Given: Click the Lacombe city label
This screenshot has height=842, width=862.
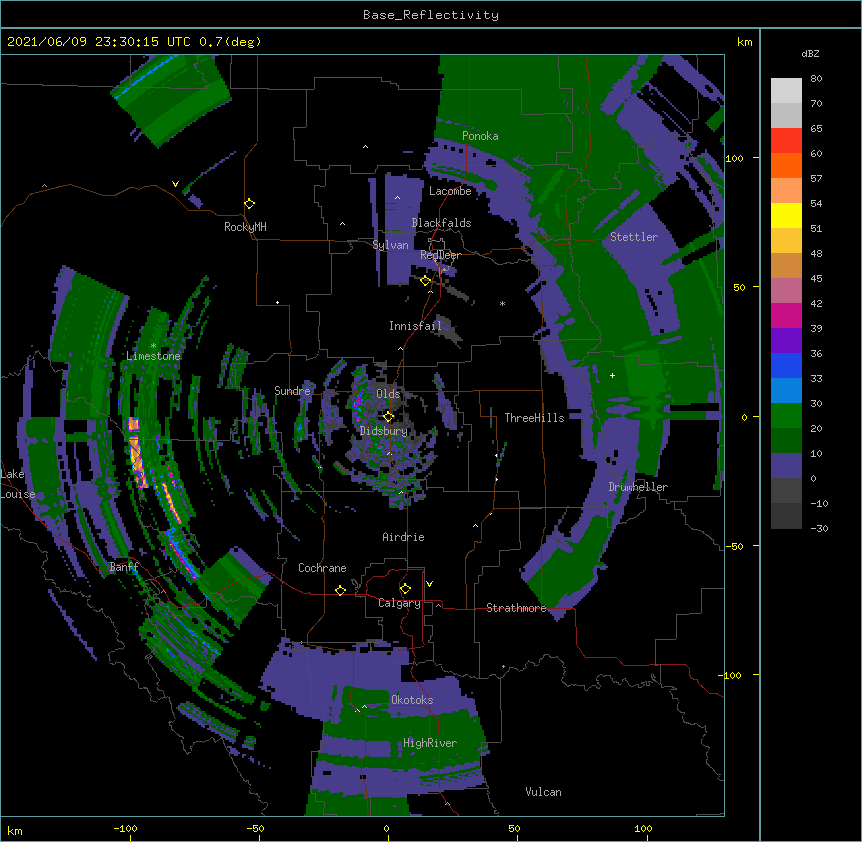Looking at the screenshot, I should (450, 191).
